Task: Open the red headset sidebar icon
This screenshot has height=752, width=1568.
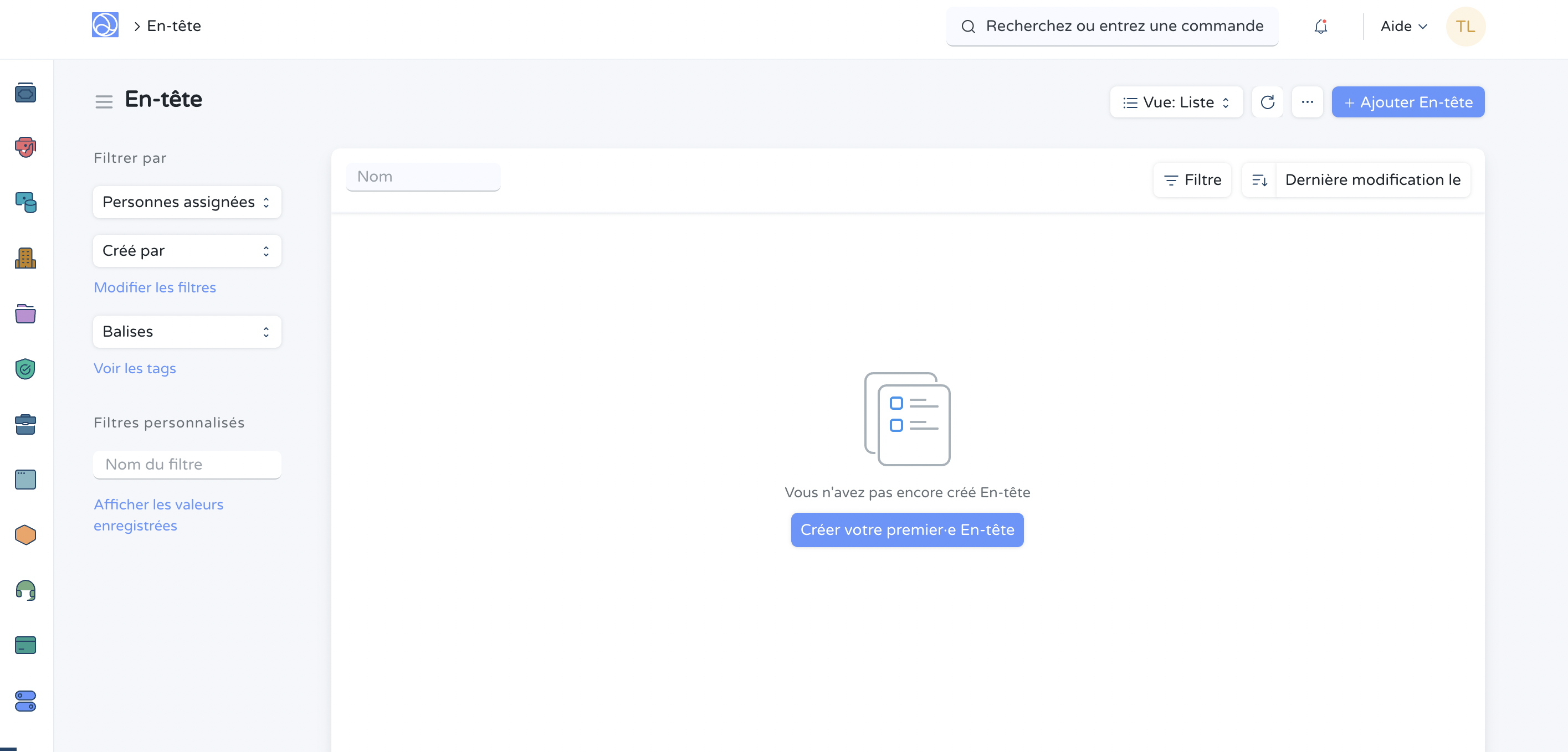Action: (25, 147)
